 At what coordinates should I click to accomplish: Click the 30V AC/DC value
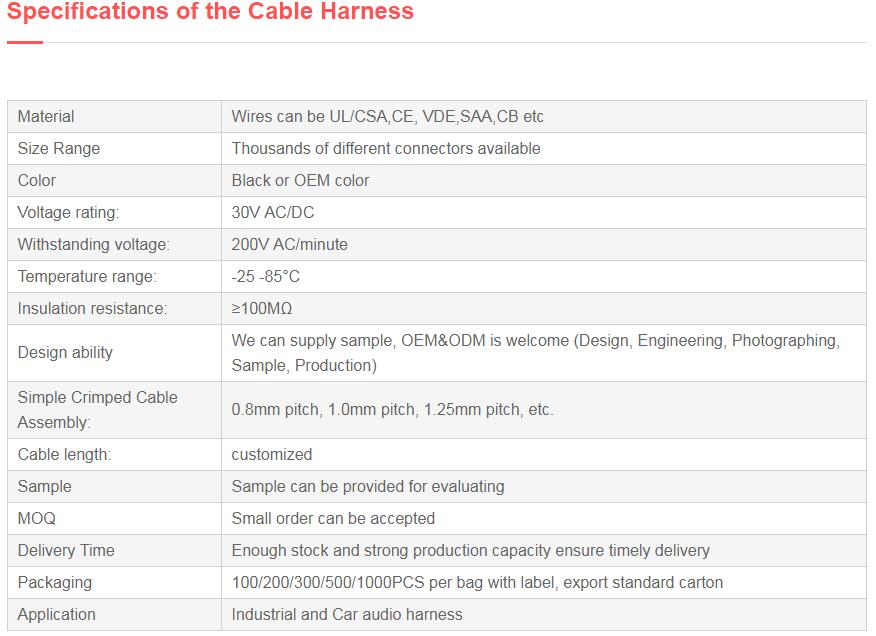click(272, 212)
